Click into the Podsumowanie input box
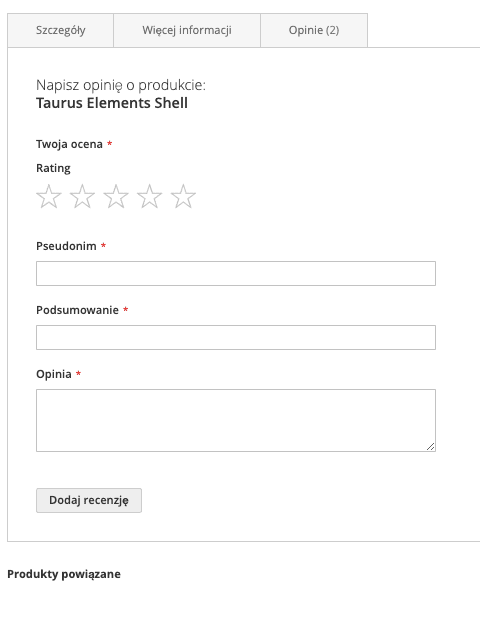This screenshot has height=628, width=480. [236, 338]
